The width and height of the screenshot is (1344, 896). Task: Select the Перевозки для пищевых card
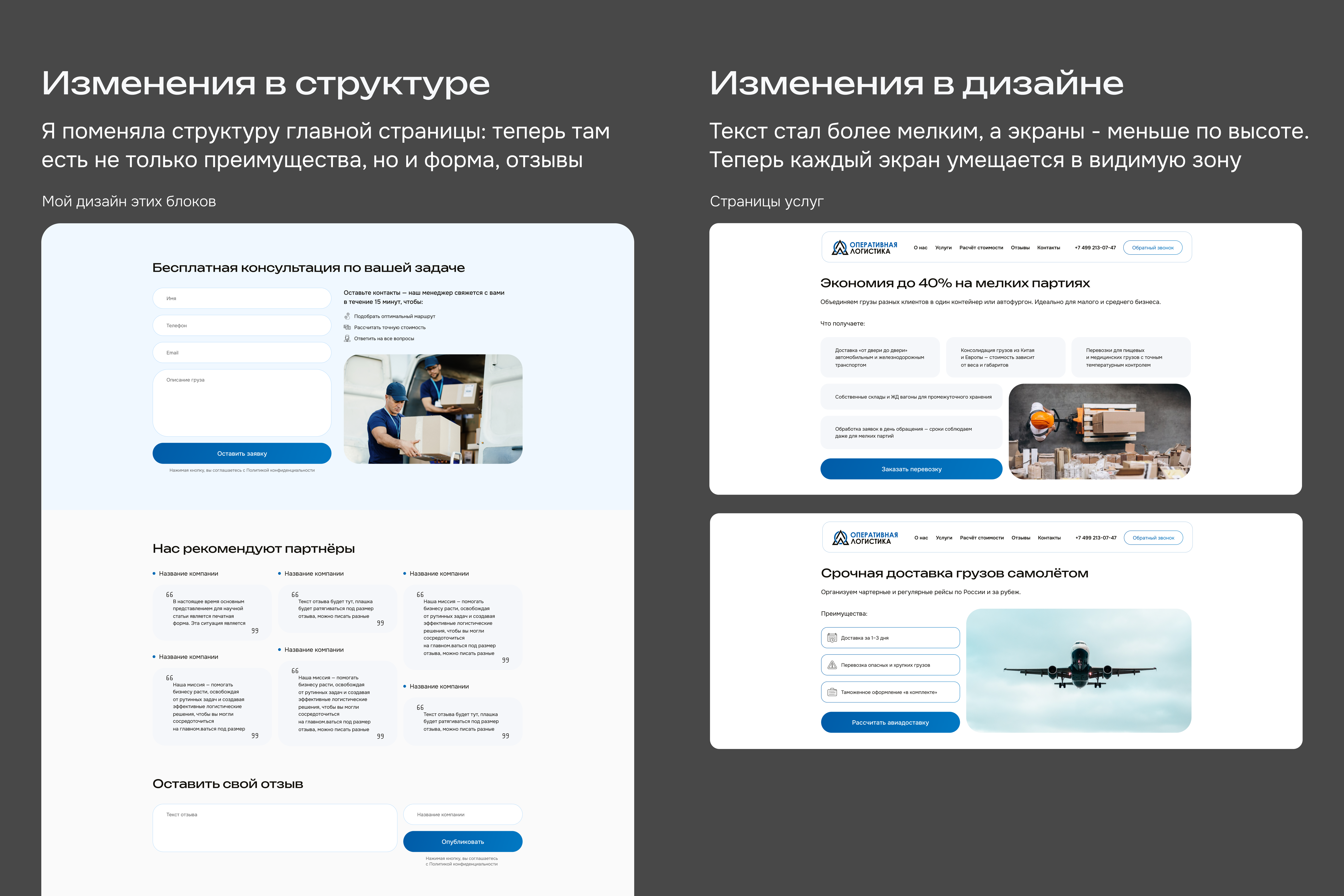pos(1131,357)
